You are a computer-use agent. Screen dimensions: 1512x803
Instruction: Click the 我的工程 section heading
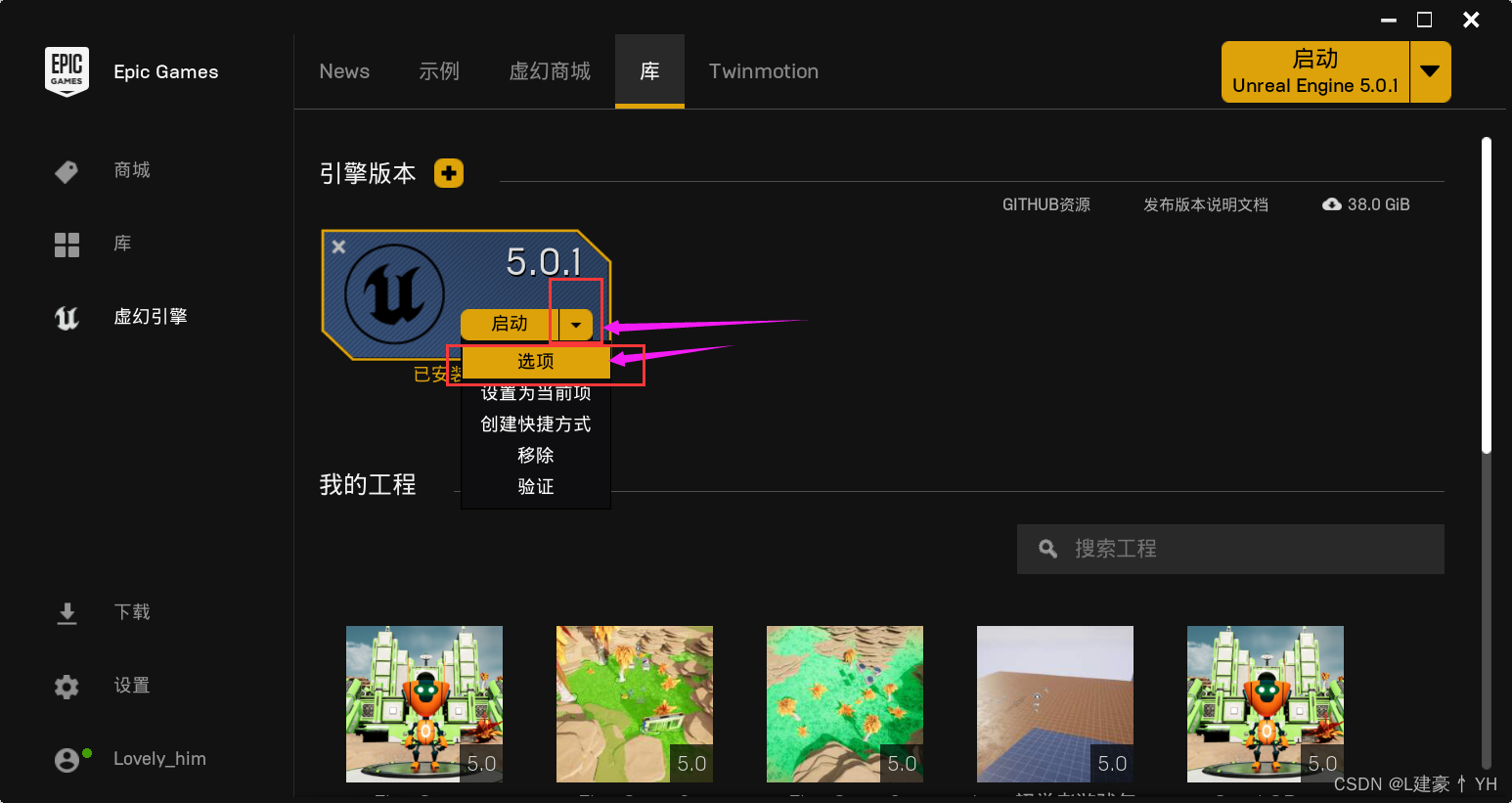(368, 484)
